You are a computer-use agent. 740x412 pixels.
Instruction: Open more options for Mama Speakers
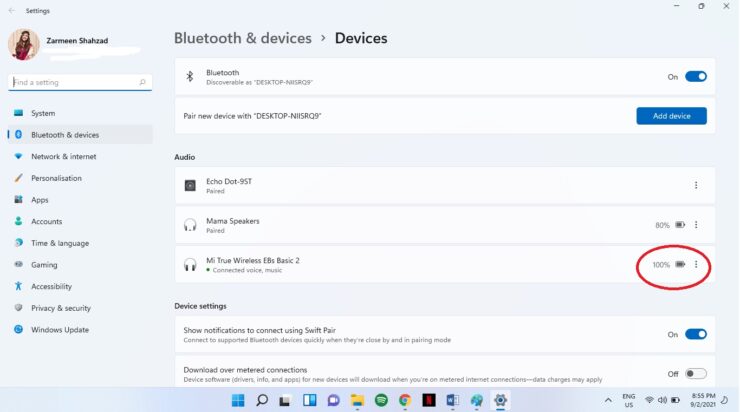(696, 225)
